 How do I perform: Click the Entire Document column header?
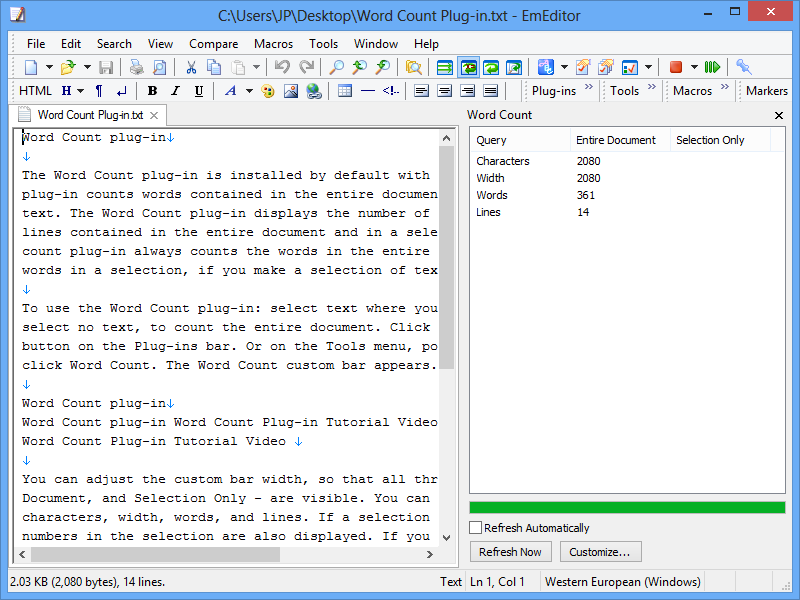620,140
